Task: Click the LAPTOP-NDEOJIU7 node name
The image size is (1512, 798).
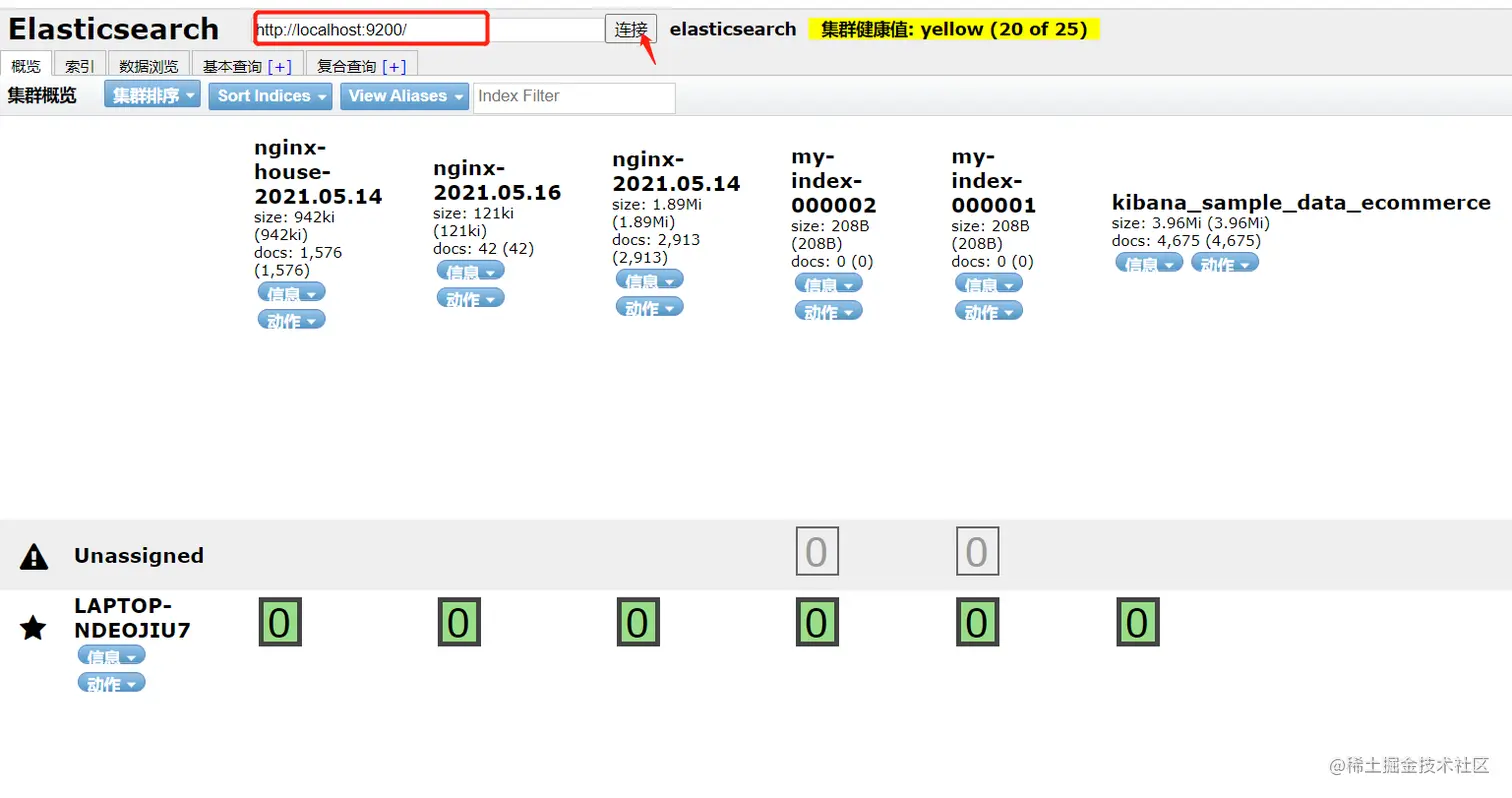Action: click(132, 618)
